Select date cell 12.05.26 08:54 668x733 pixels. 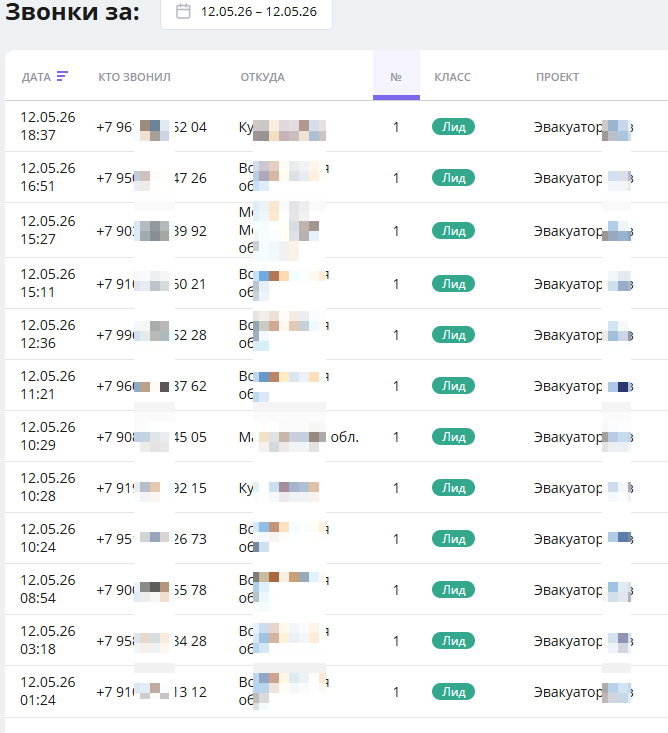point(48,589)
